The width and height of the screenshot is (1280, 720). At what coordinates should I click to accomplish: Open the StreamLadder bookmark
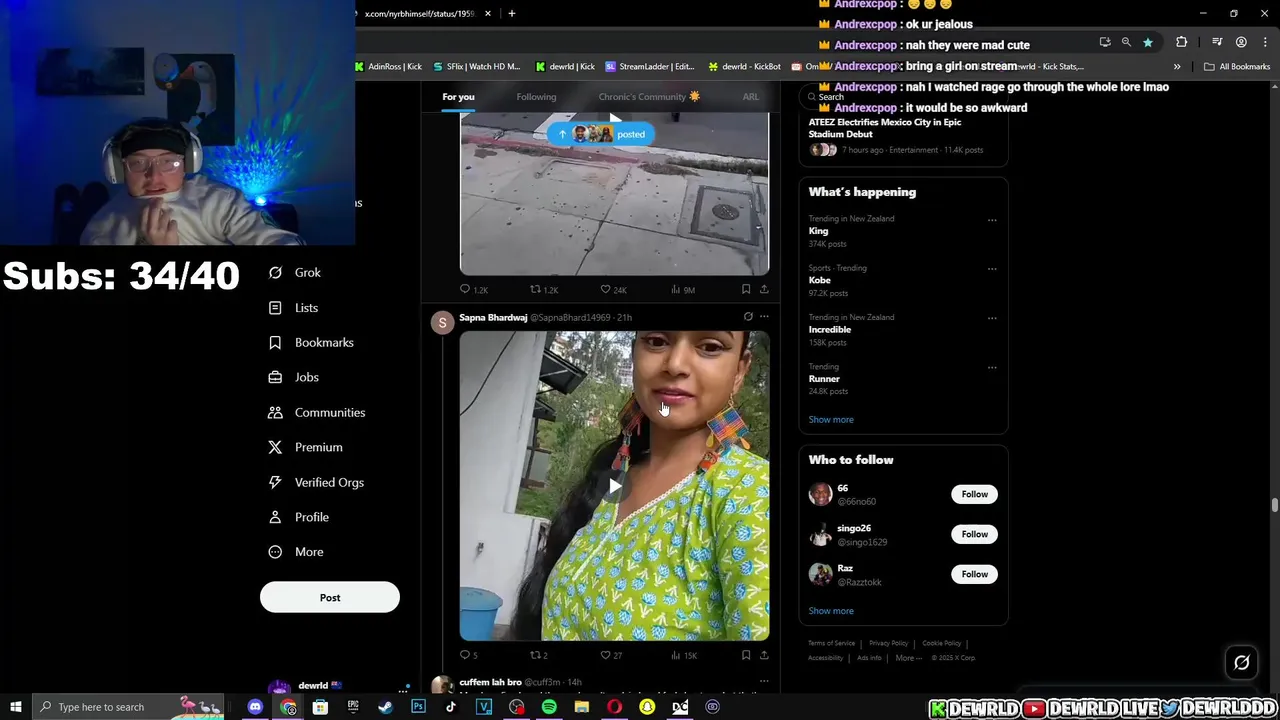tap(650, 66)
